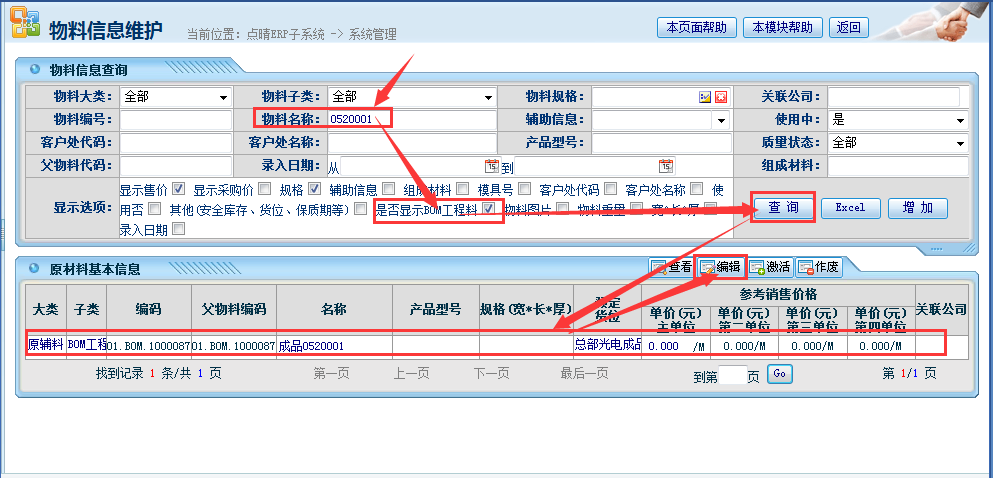Open the calendar picker for end date
Image resolution: width=993 pixels, height=478 pixels.
coord(665,166)
